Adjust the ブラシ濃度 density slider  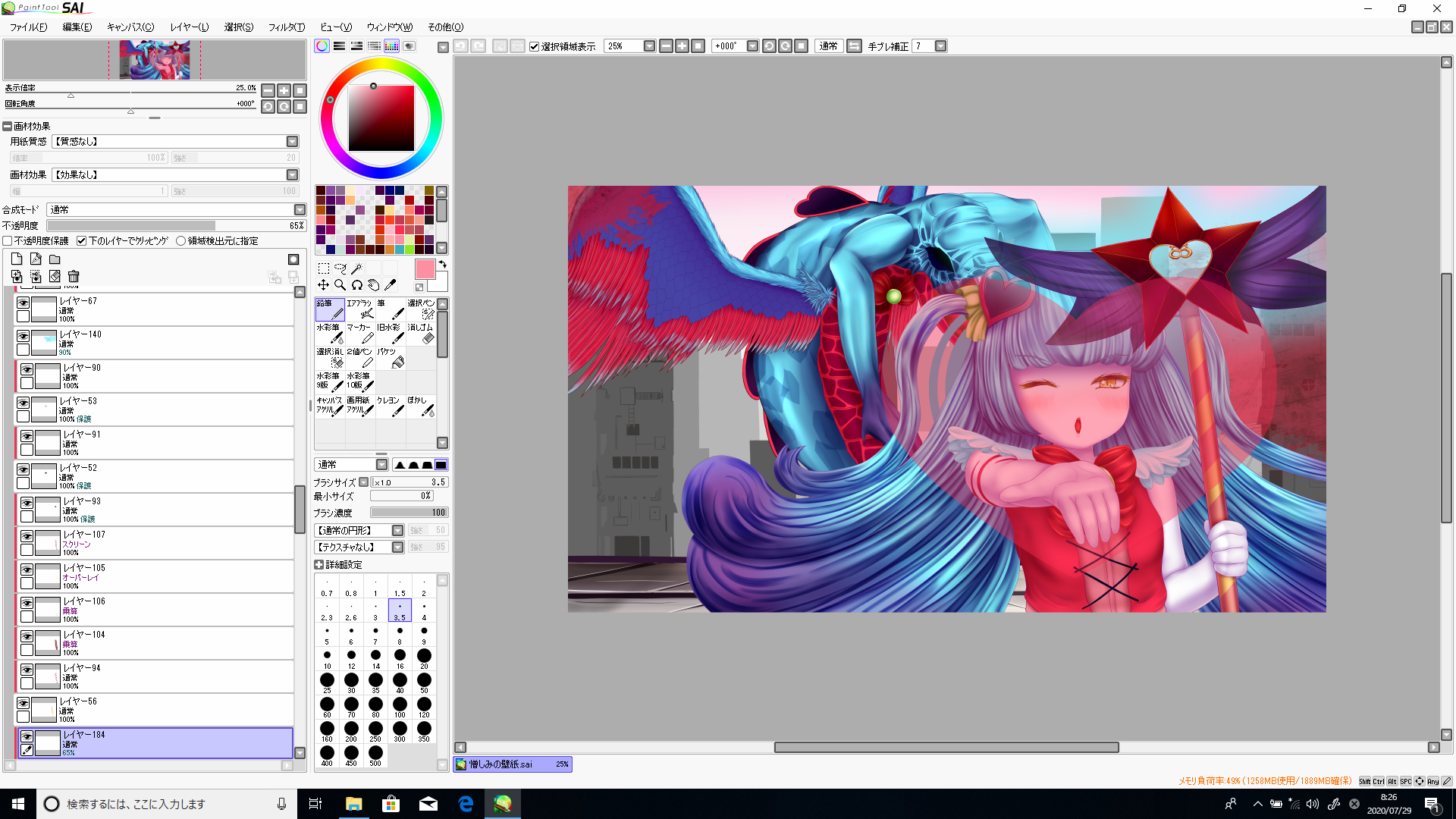point(409,513)
